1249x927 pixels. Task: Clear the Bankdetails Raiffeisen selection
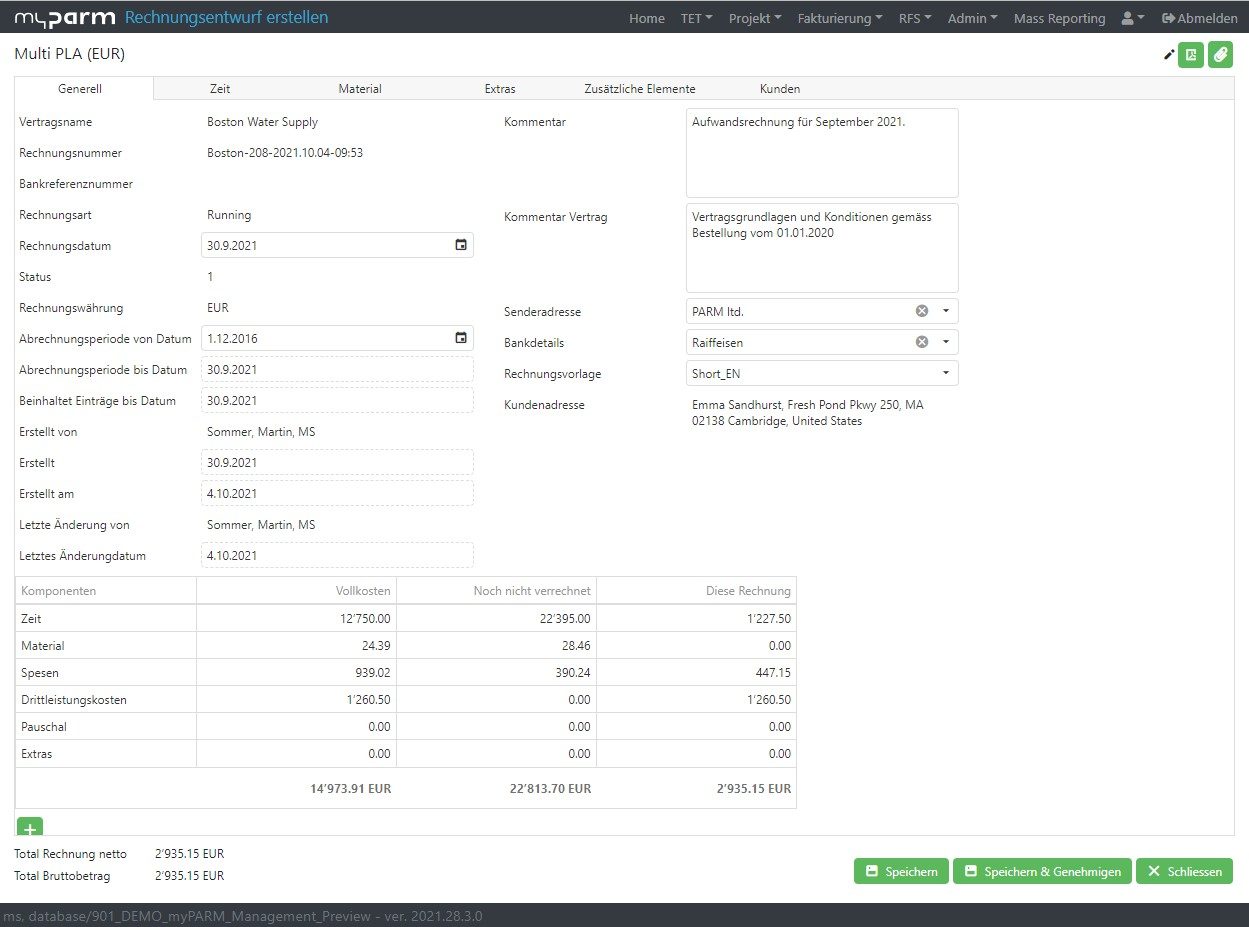pos(922,342)
